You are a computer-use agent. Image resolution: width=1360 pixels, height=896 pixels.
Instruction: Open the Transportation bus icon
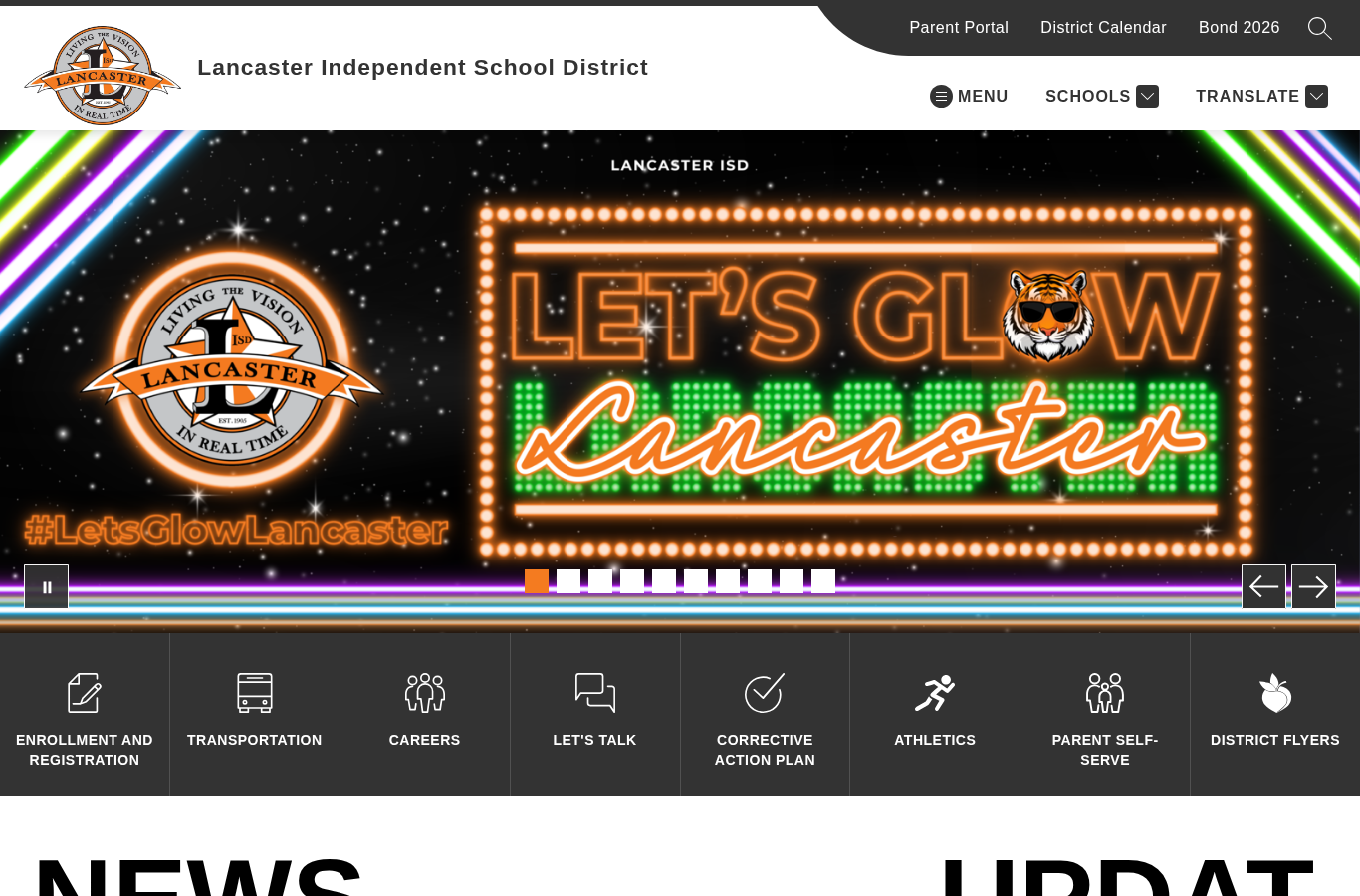[x=255, y=693]
